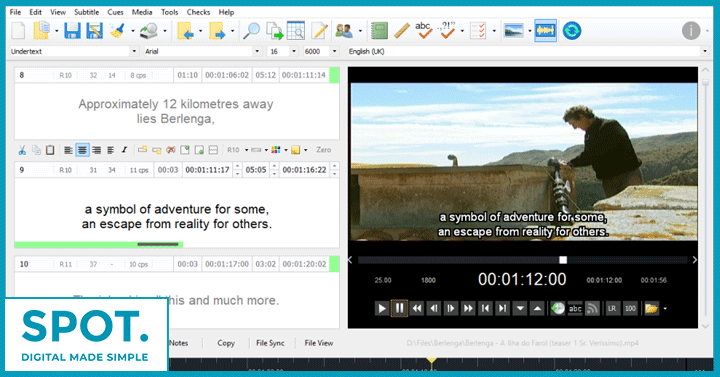
Task: Click the red X delete subtitle icon
Action: (171, 150)
